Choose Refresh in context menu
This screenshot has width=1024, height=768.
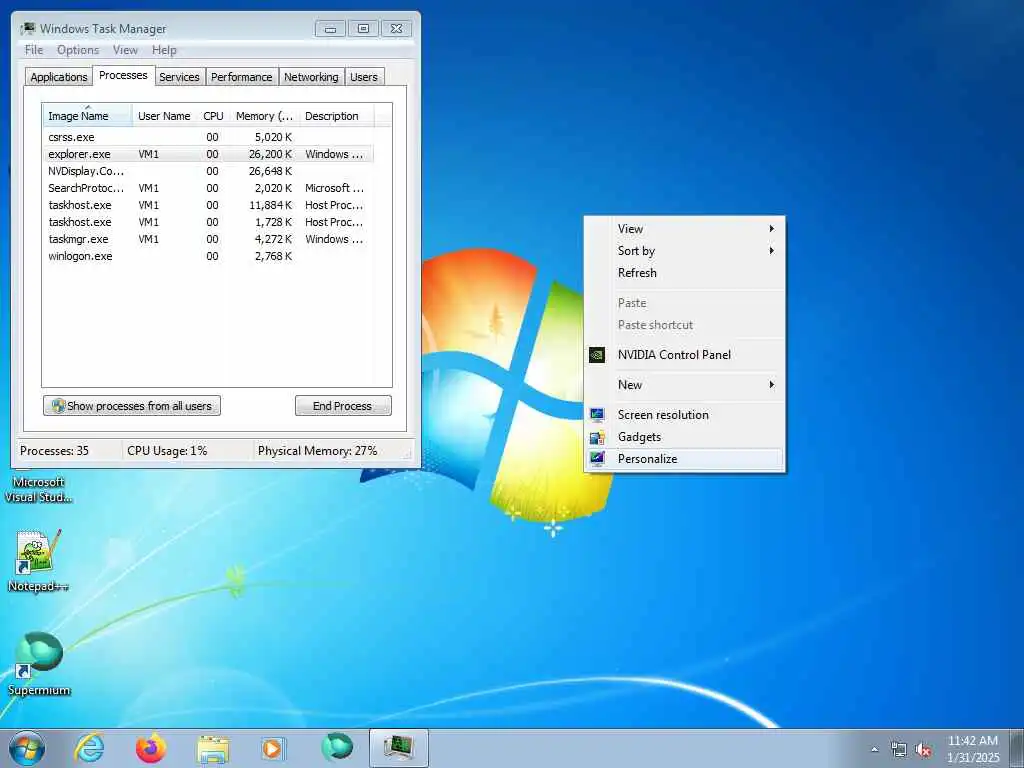pos(684,273)
